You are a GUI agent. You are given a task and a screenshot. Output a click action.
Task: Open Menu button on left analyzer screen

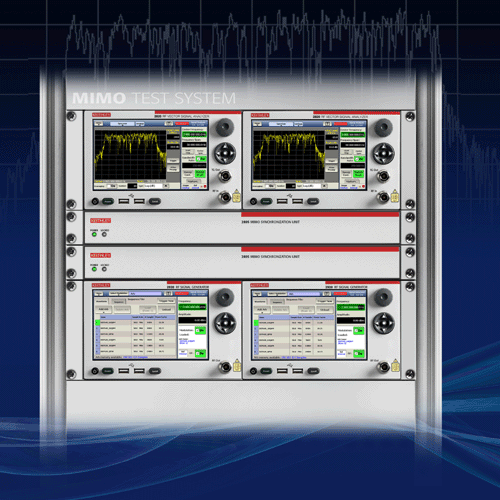coord(99,124)
